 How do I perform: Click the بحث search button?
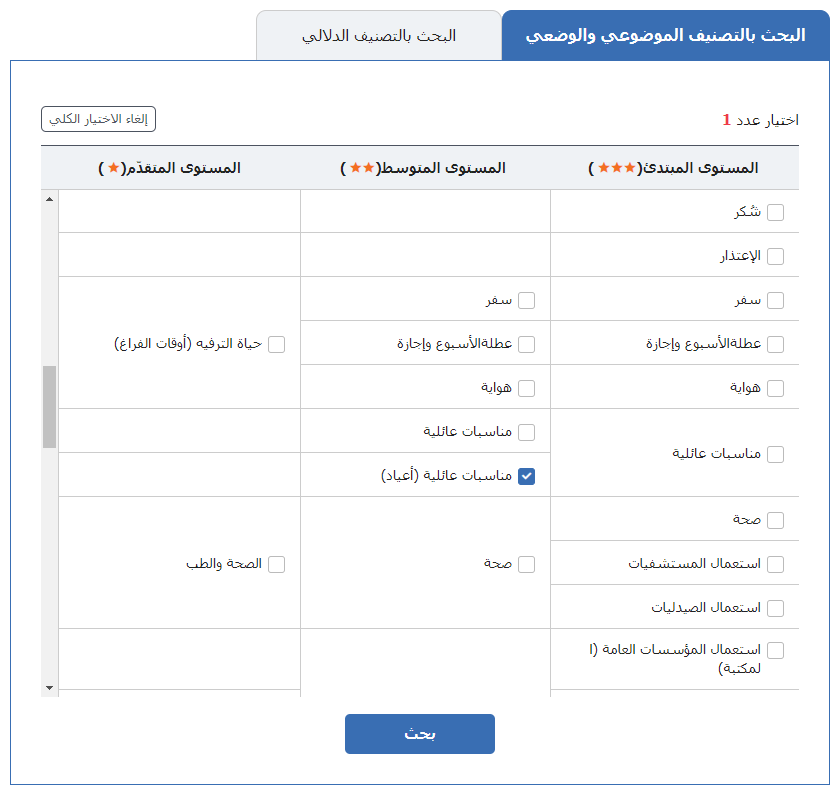coord(419,734)
